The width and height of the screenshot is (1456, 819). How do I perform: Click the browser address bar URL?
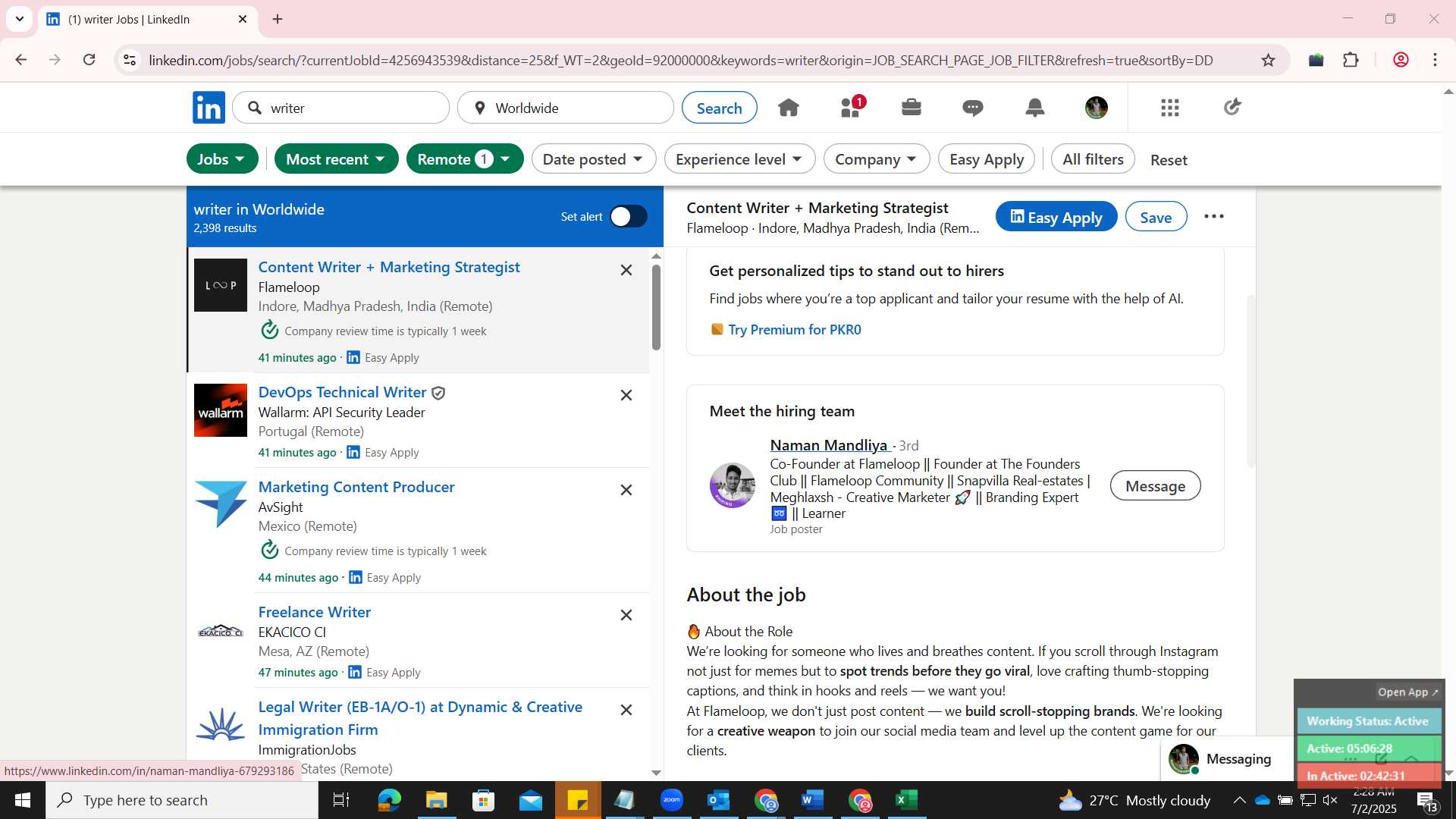pyautogui.click(x=680, y=60)
